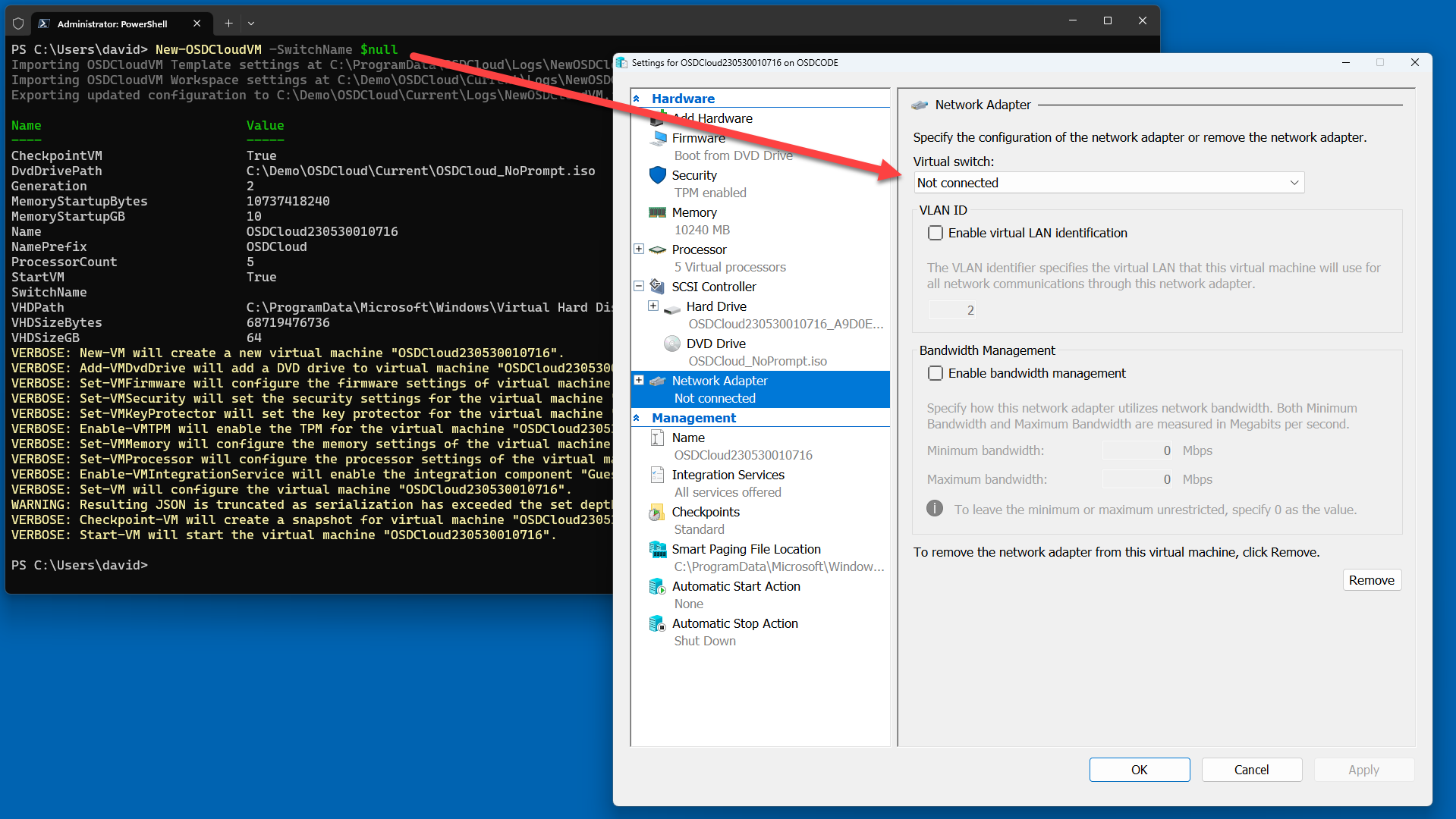The image size is (1456, 819).
Task: Enable virtual LAN identification checkbox
Action: [936, 233]
